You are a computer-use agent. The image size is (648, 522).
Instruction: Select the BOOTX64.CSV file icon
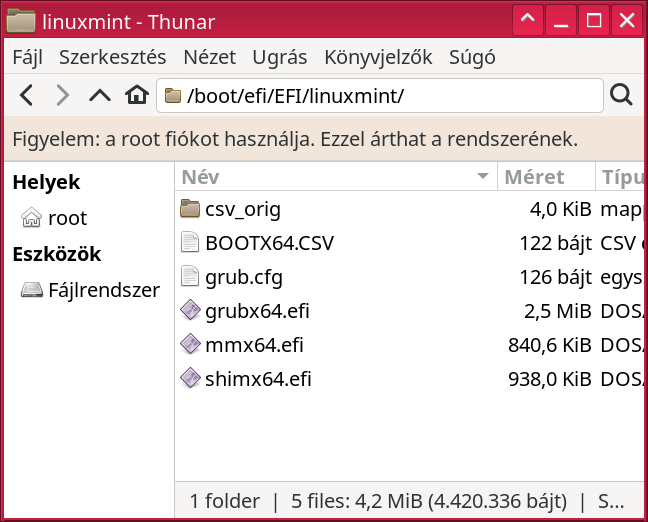[x=190, y=242]
